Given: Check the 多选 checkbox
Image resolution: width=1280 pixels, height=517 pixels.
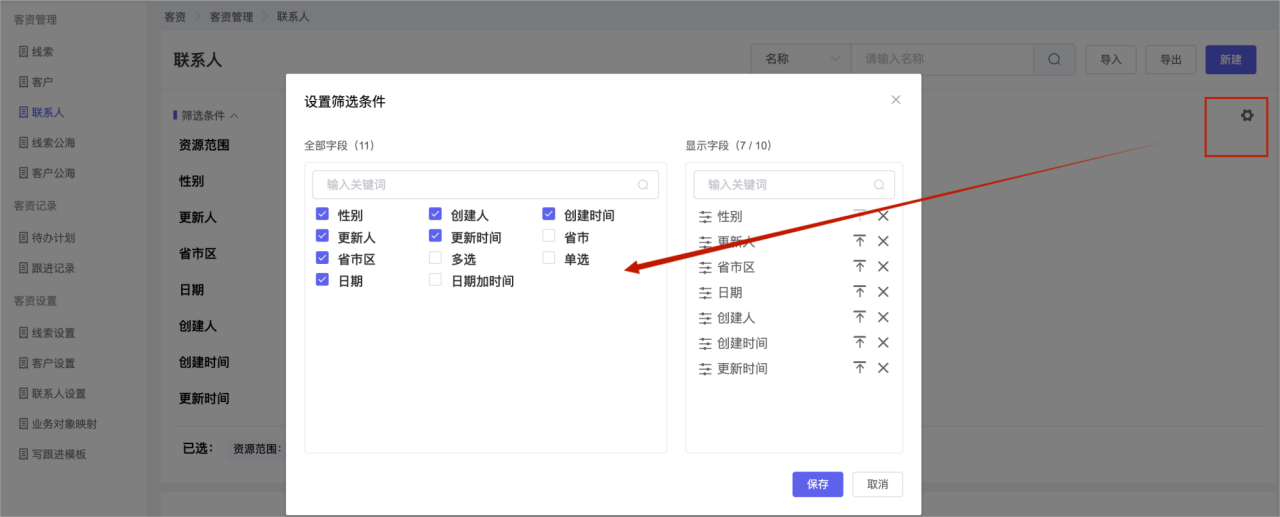Looking at the screenshot, I should click(435, 258).
